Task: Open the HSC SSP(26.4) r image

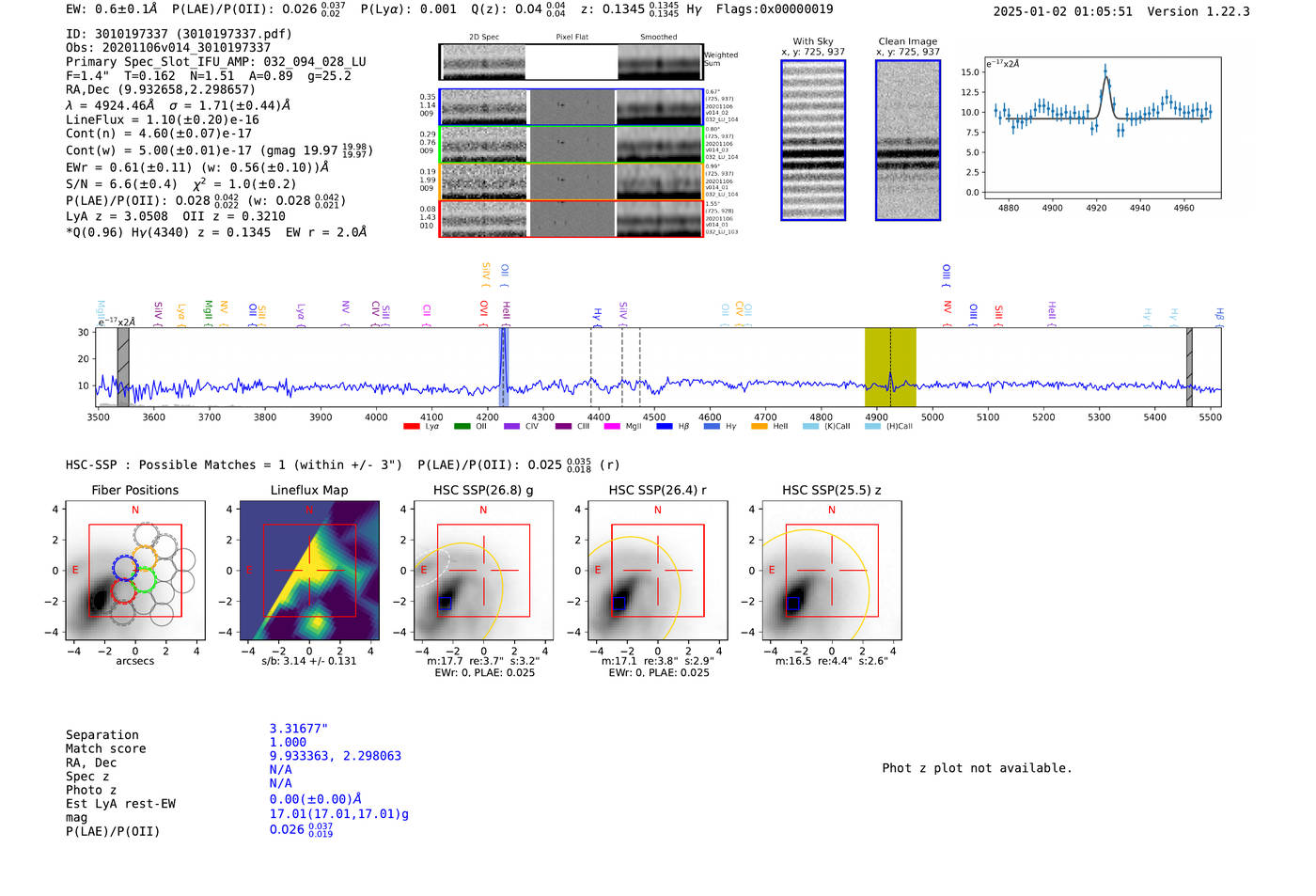Action: point(658,571)
